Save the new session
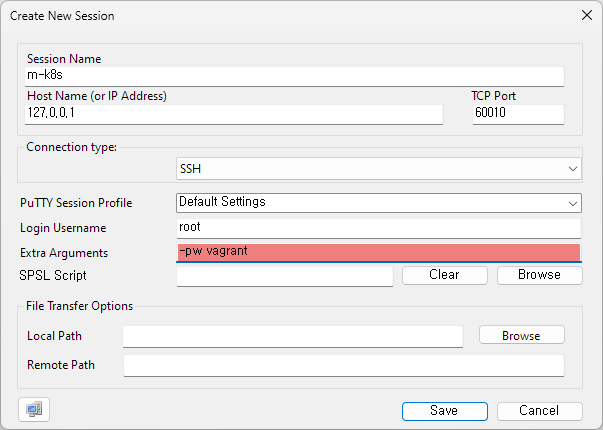603x430 pixels. coord(445,411)
